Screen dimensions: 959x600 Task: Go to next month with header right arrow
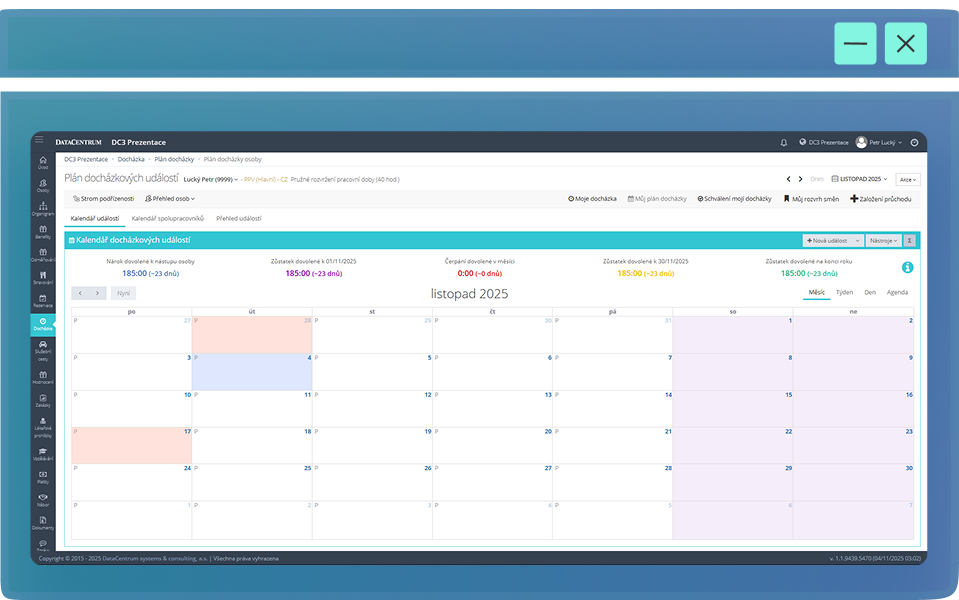(x=800, y=179)
